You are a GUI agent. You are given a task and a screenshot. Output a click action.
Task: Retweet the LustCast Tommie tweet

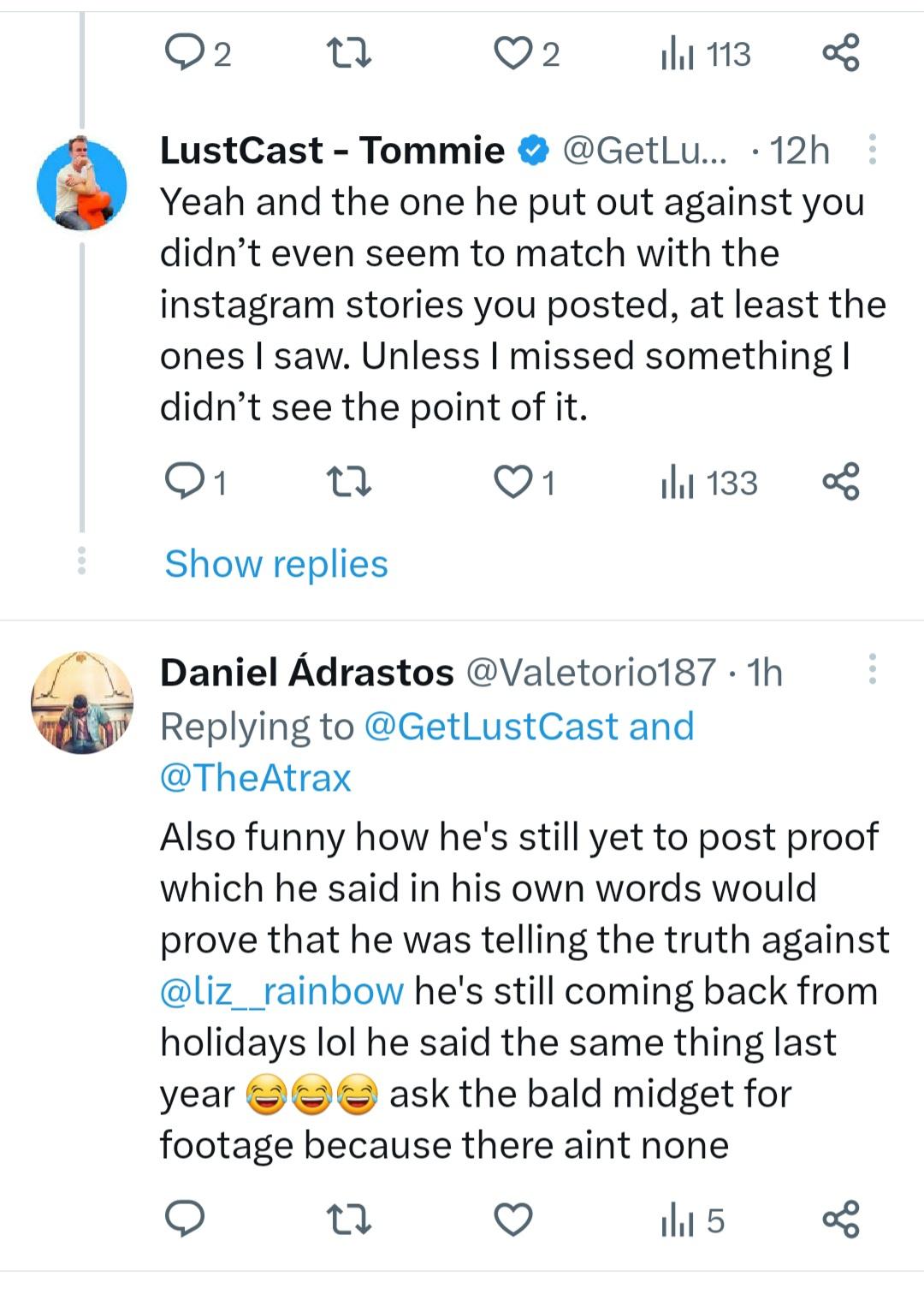pyautogui.click(x=349, y=482)
